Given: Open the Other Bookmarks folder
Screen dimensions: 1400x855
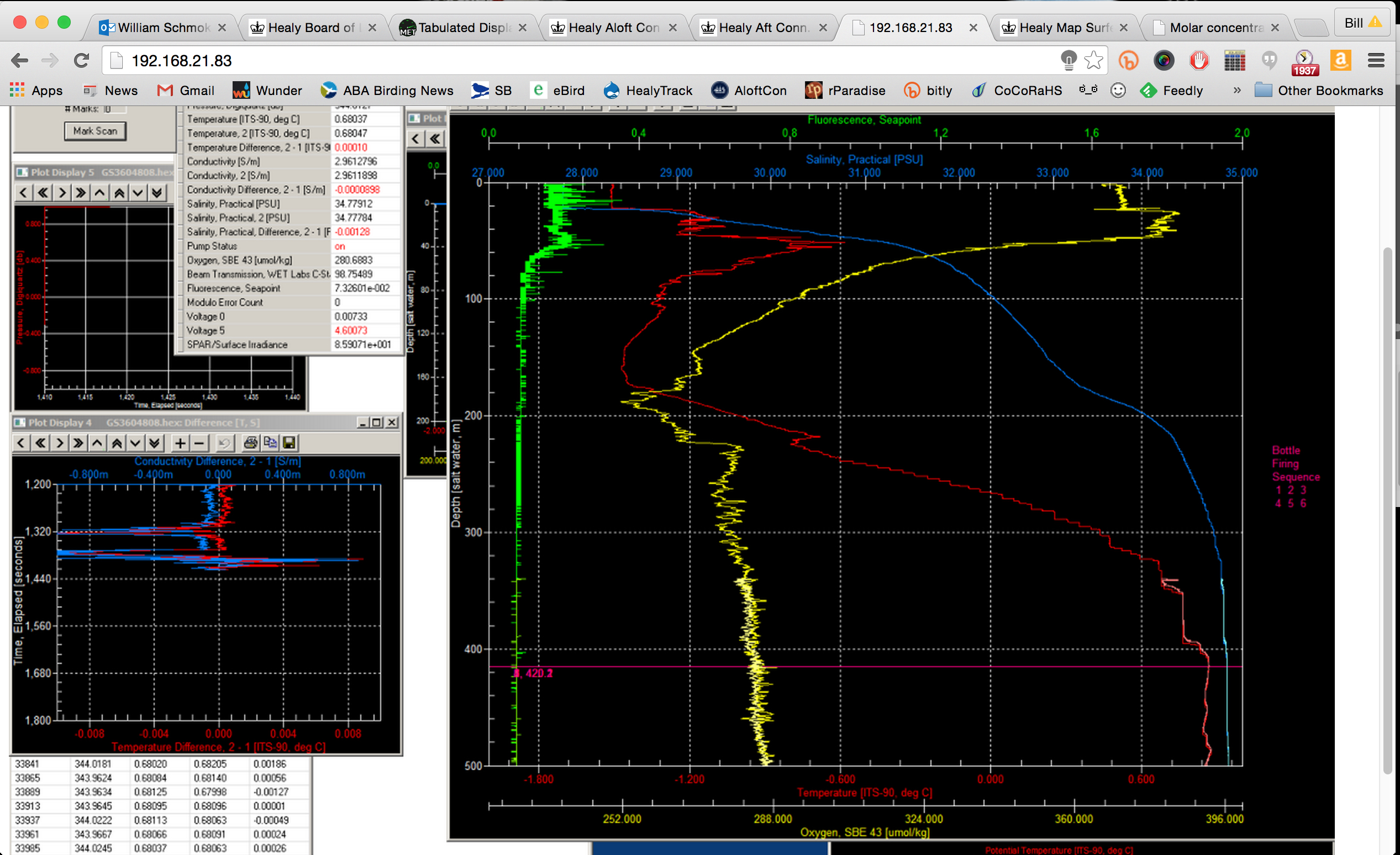Looking at the screenshot, I should [x=1319, y=91].
